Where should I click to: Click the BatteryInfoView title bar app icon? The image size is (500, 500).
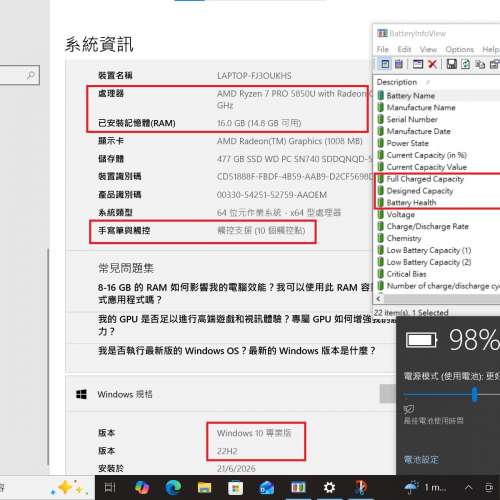pyautogui.click(x=382, y=33)
